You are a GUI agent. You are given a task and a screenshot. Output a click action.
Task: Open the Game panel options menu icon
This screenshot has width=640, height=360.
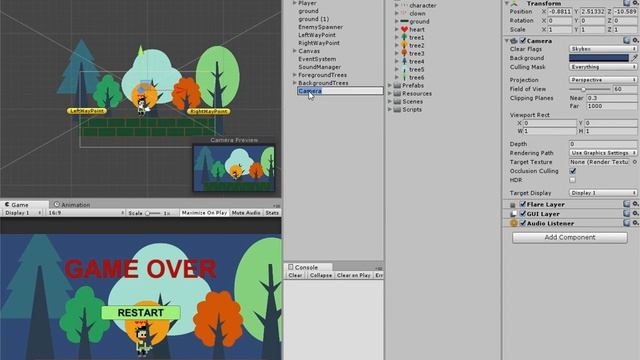tap(277, 205)
